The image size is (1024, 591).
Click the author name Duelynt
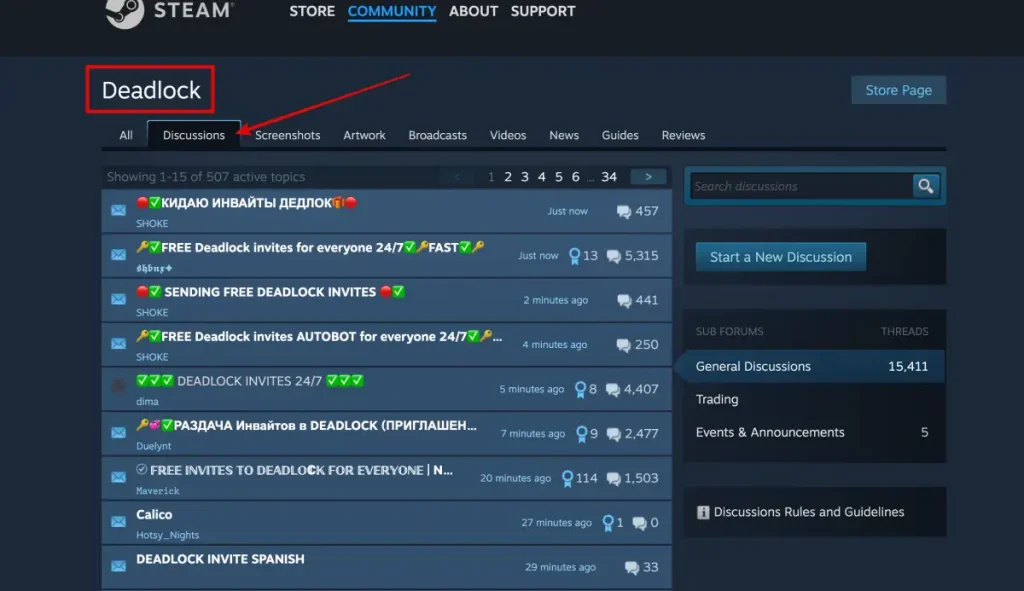[153, 446]
